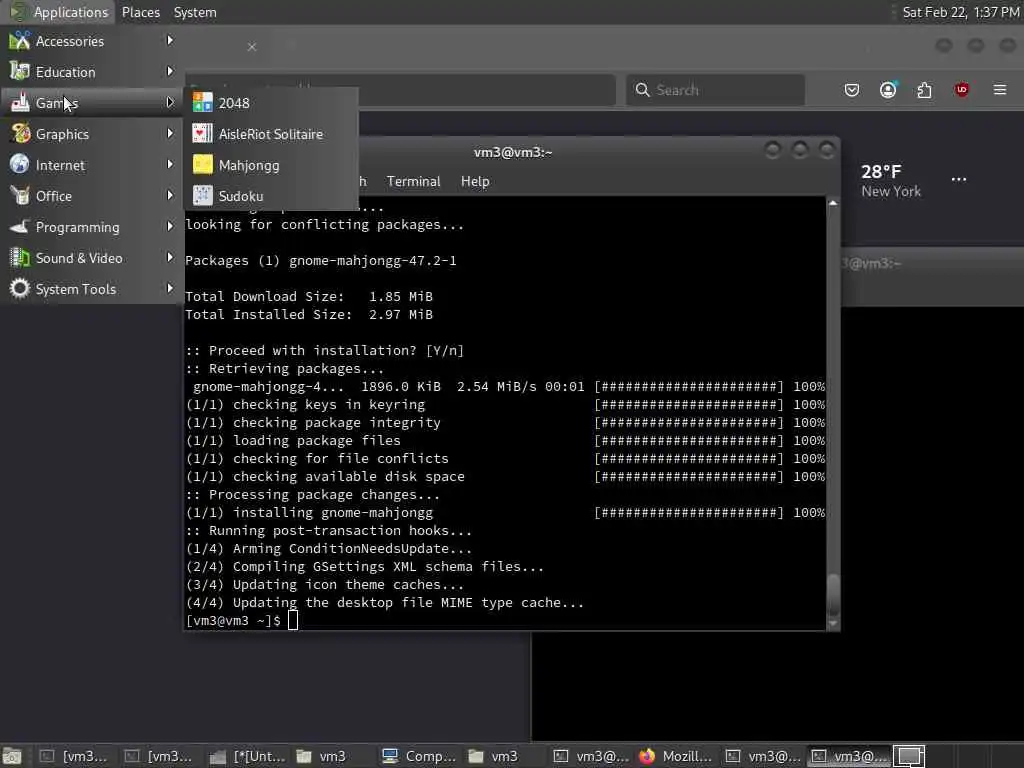Open the Terminal menu in the terminal window
Viewport: 1024px width, 768px height.
pos(413,182)
